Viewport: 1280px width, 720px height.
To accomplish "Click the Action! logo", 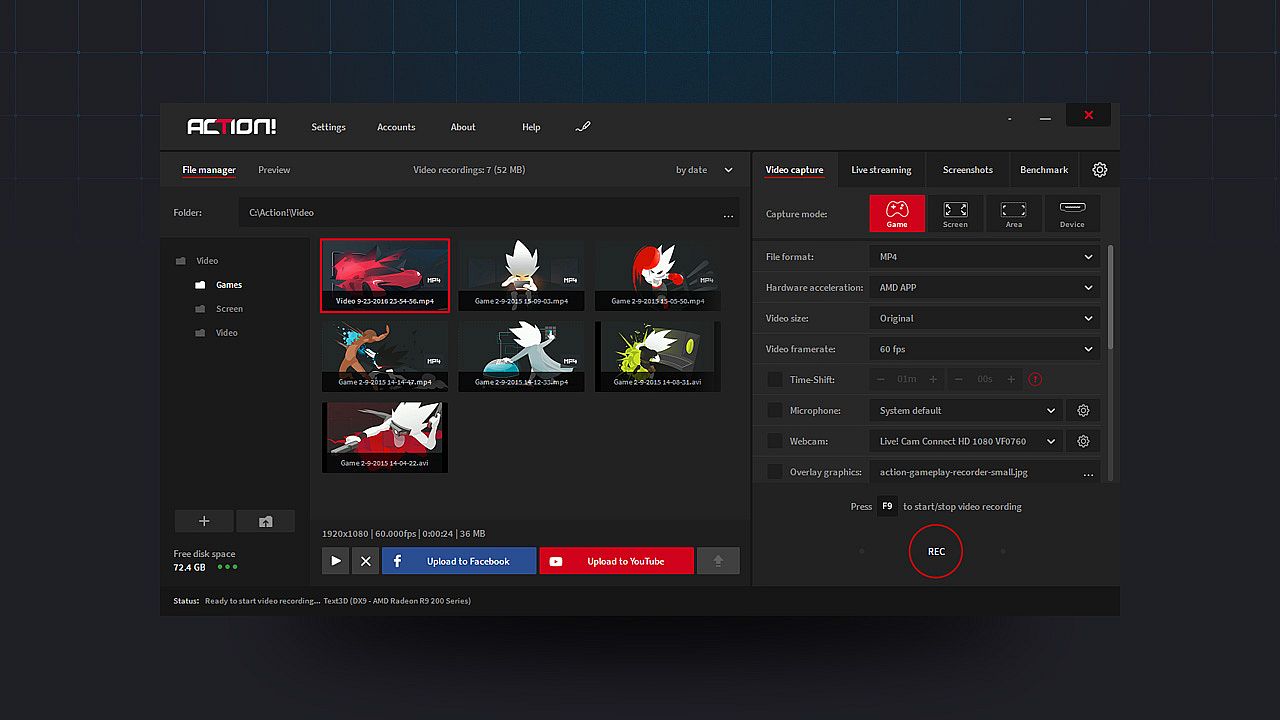I will pos(231,127).
